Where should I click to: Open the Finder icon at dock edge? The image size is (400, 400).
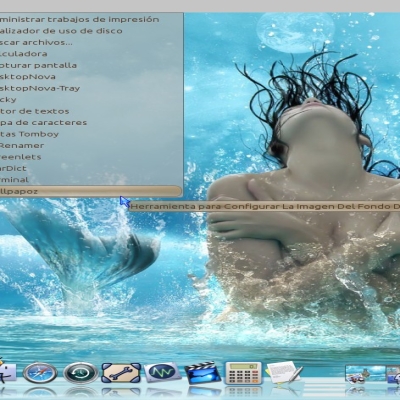(8, 372)
